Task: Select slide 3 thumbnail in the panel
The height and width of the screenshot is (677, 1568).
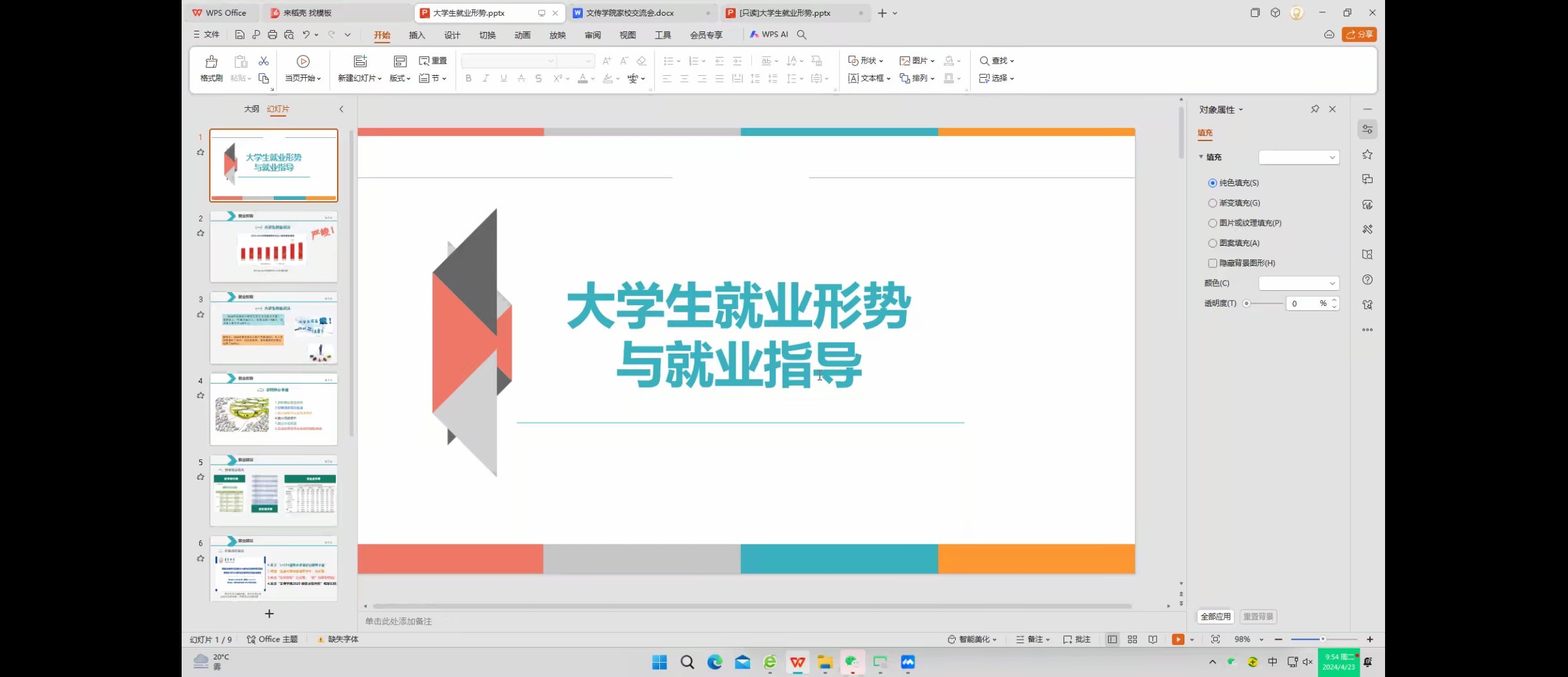Action: click(x=274, y=328)
